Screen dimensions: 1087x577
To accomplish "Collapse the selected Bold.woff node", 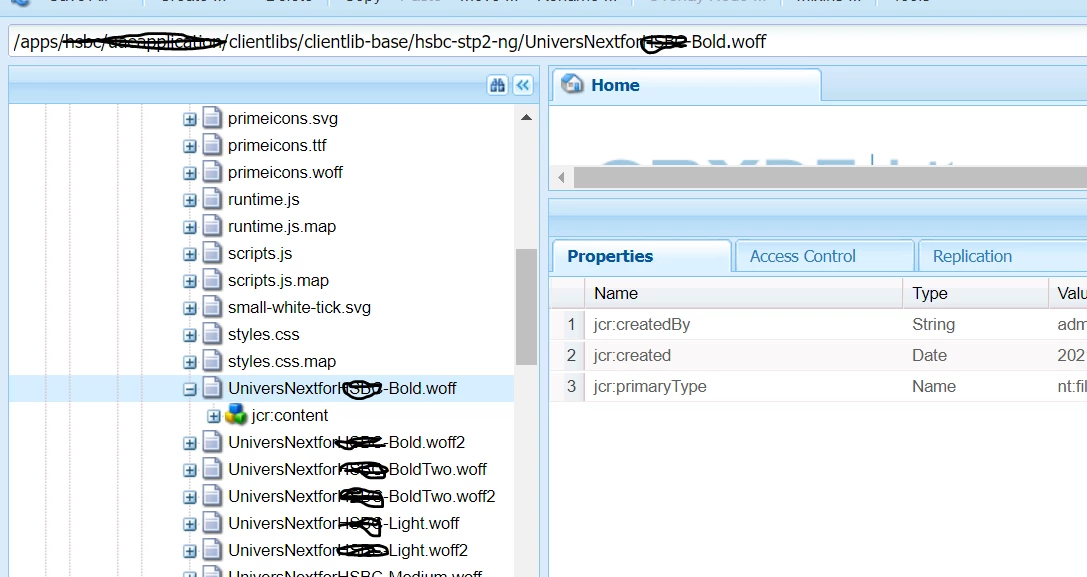I will (x=189, y=390).
